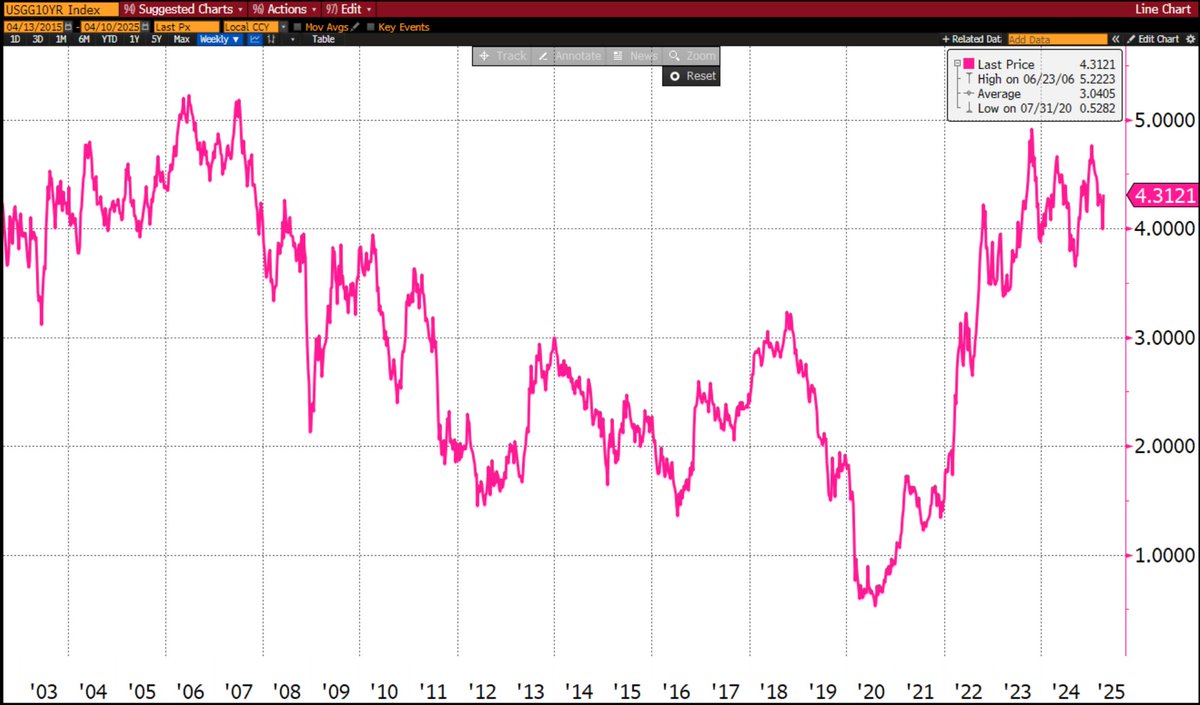Select the 1D time range

15,39
